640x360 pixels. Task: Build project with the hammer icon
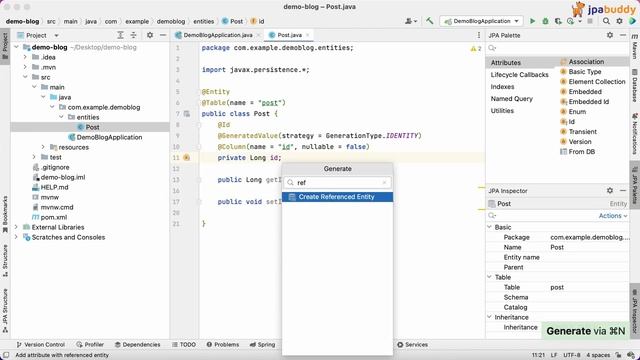(429, 21)
